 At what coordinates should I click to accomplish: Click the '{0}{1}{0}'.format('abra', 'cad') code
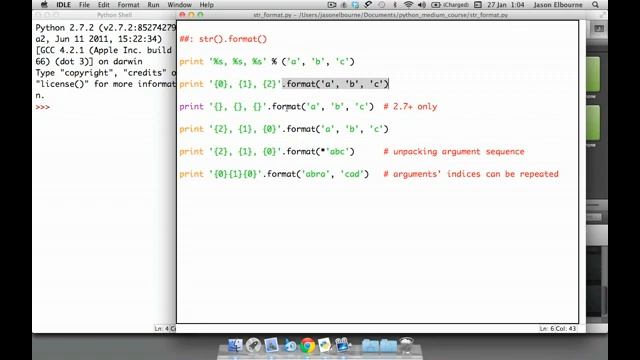(x=289, y=174)
